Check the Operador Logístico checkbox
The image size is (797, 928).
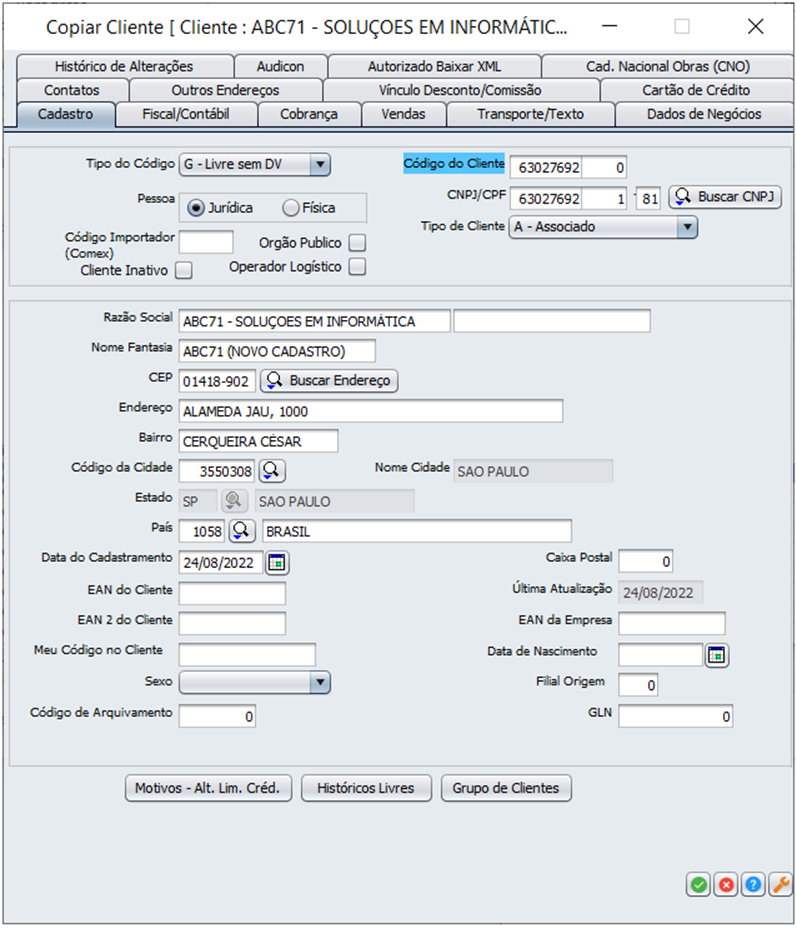[357, 267]
